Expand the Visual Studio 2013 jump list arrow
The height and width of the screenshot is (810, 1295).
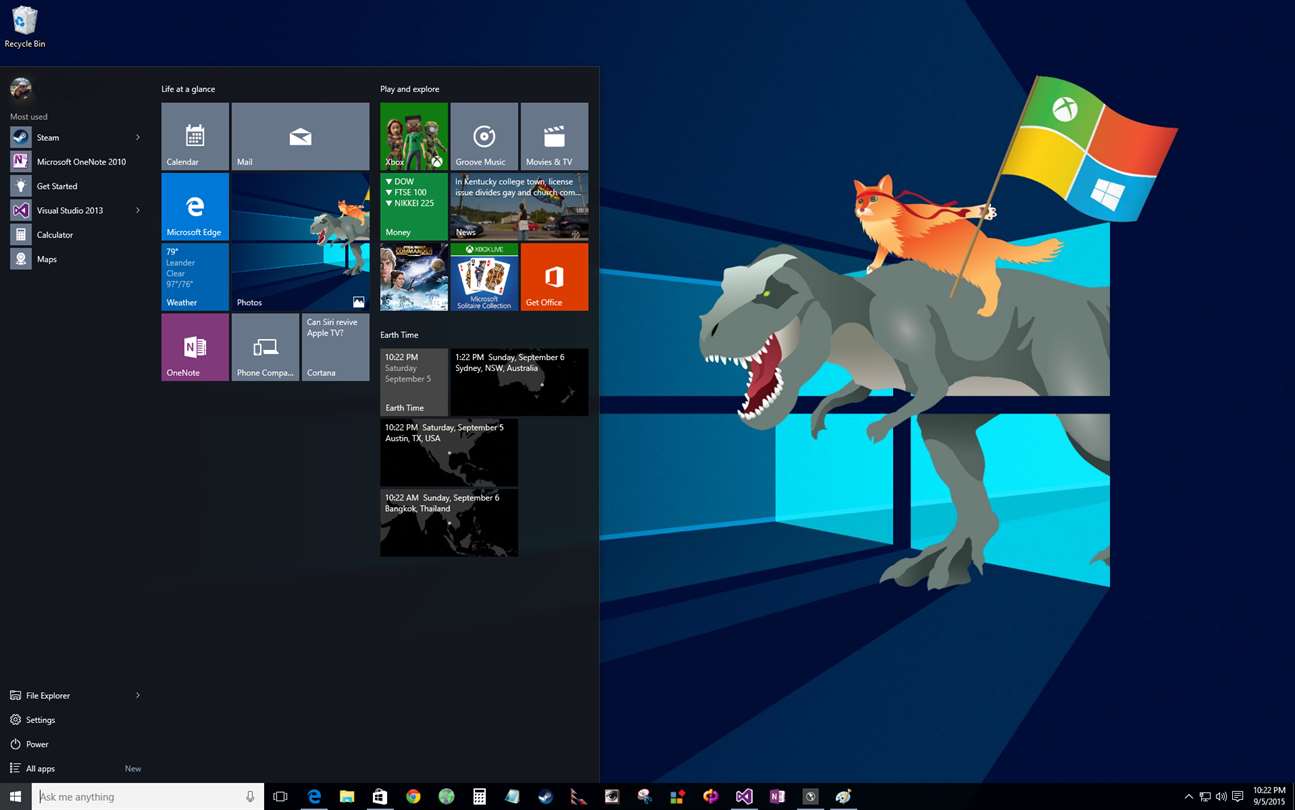138,210
